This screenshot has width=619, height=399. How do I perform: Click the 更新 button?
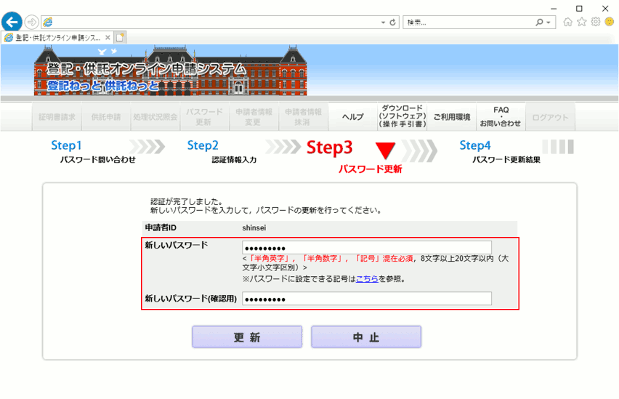coord(247,337)
